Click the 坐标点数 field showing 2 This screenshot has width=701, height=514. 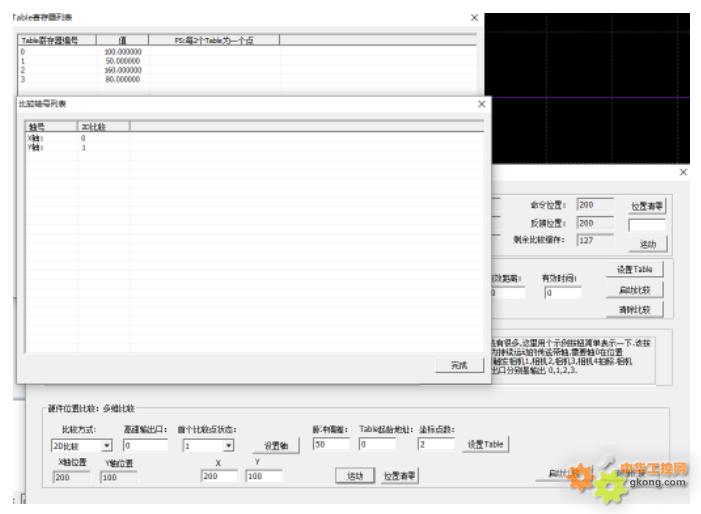[x=436, y=444]
